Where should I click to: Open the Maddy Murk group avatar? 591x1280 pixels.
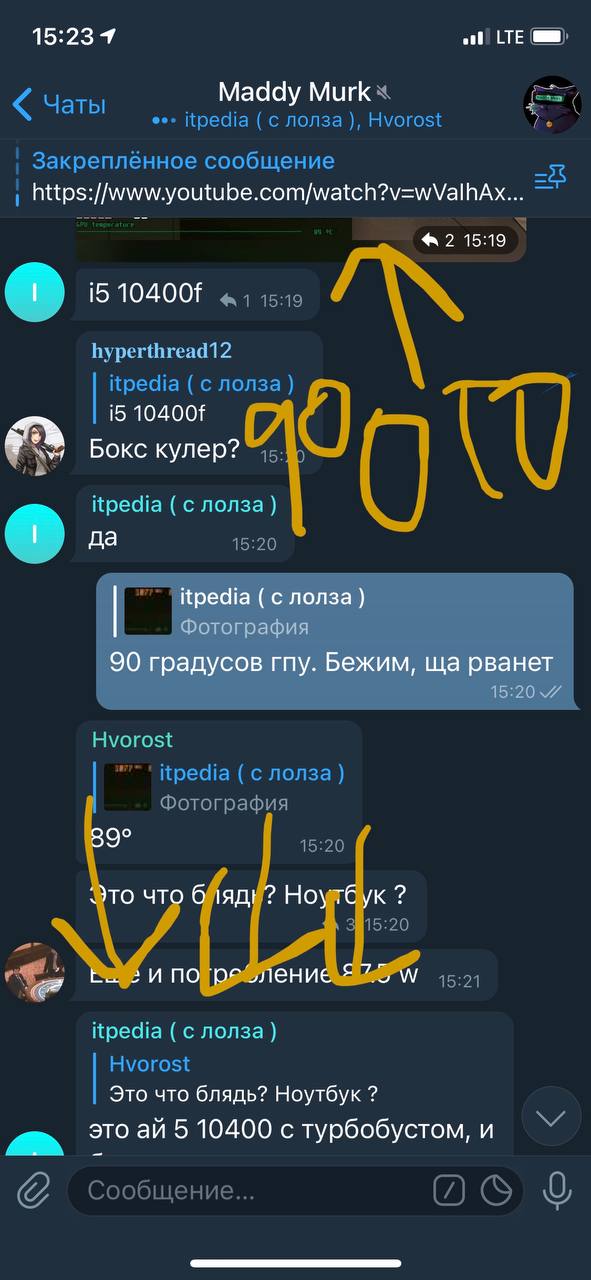click(552, 105)
